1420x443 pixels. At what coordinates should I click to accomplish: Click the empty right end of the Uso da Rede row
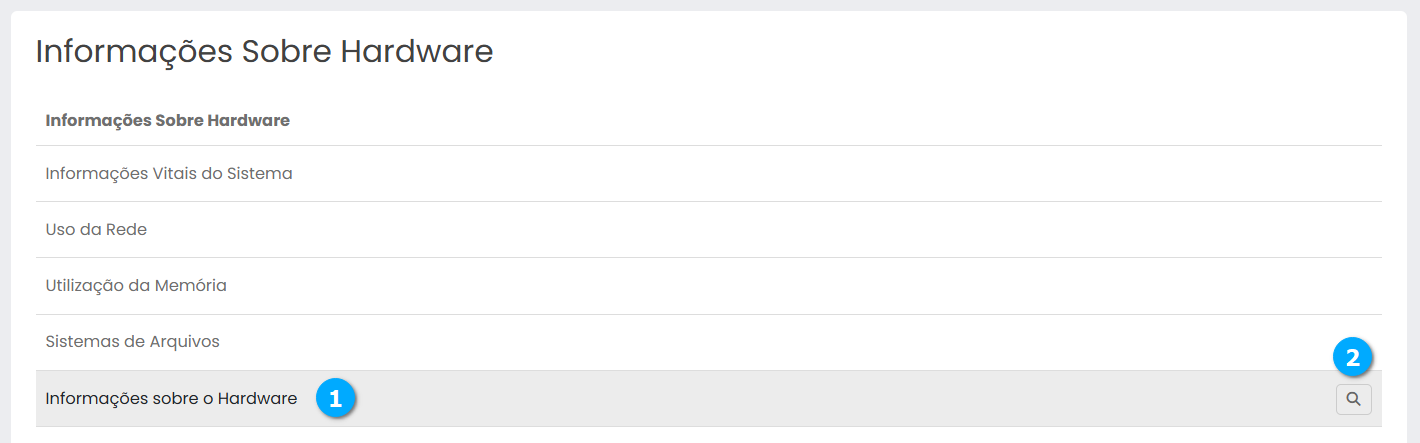pos(1300,230)
